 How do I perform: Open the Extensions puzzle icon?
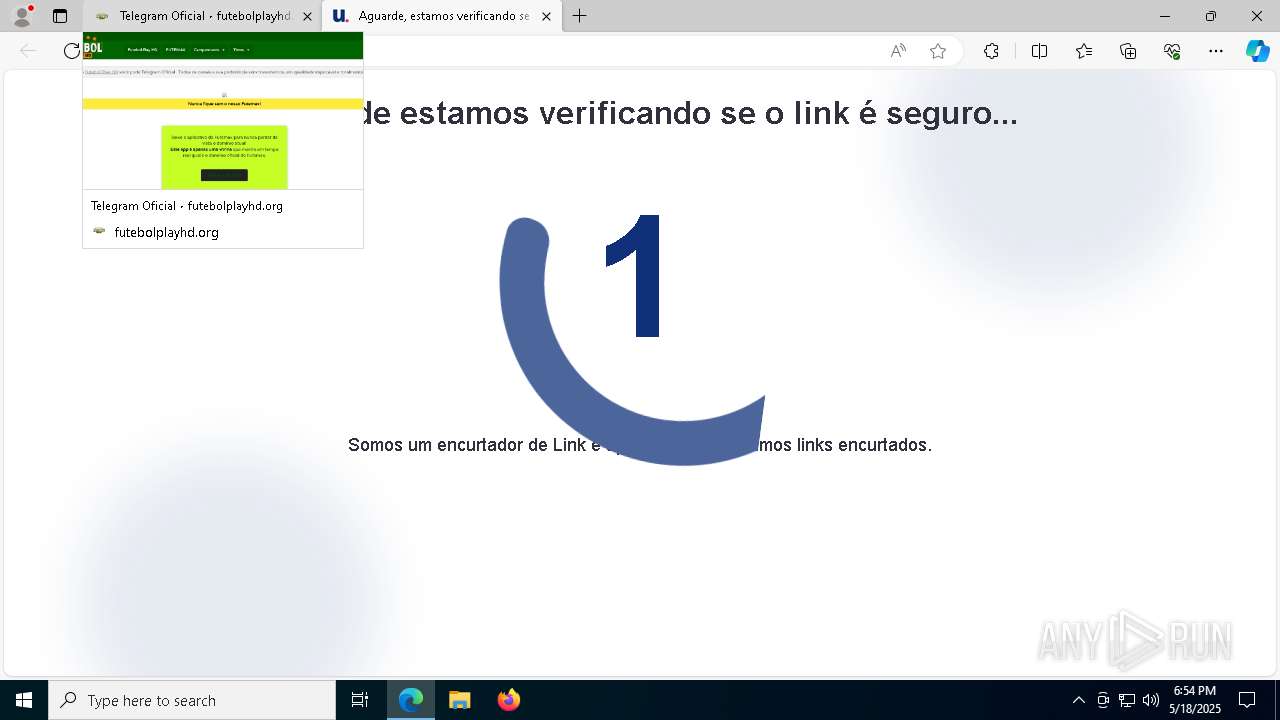click(x=991, y=51)
